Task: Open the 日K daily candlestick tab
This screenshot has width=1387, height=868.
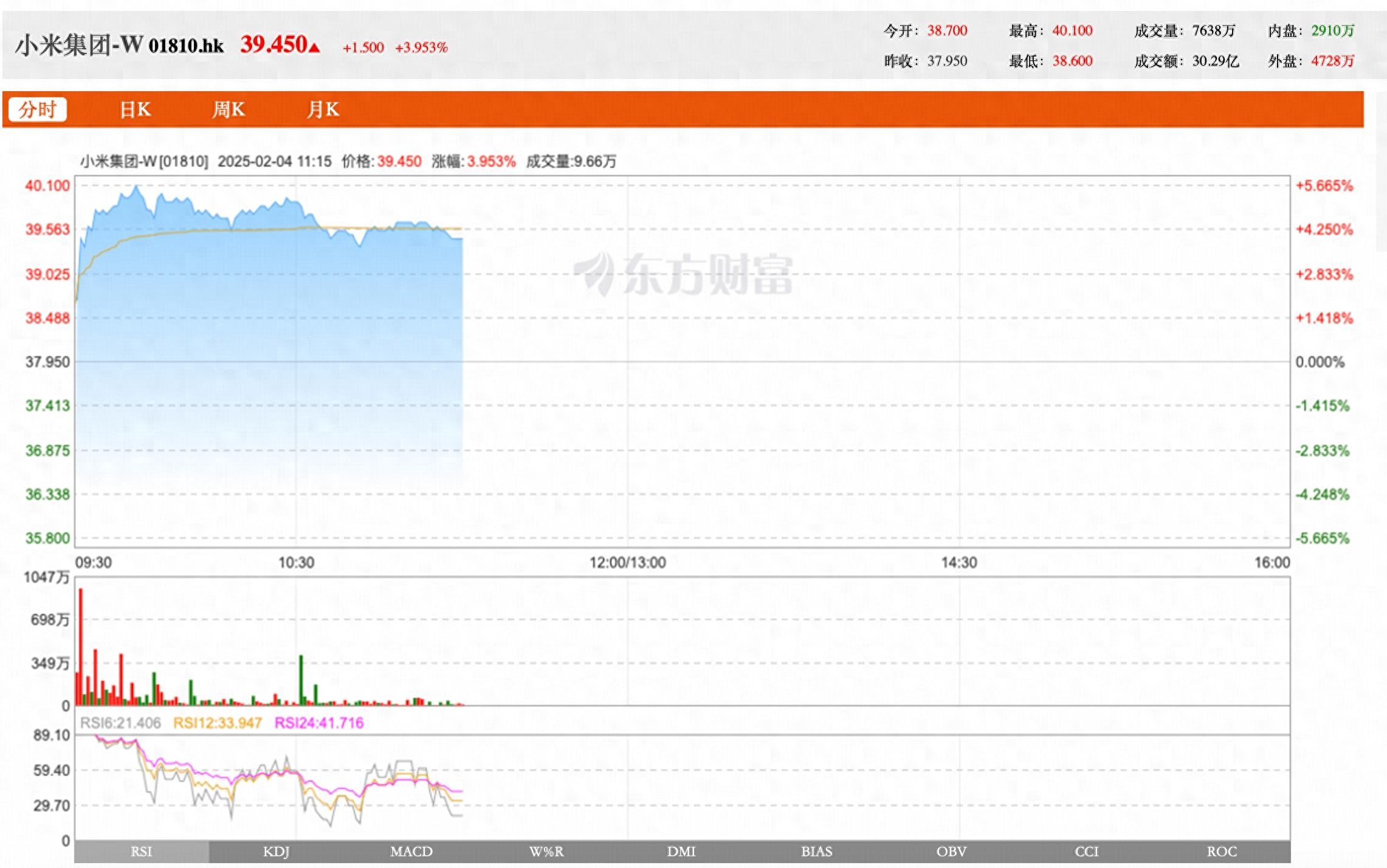Action: [x=135, y=109]
